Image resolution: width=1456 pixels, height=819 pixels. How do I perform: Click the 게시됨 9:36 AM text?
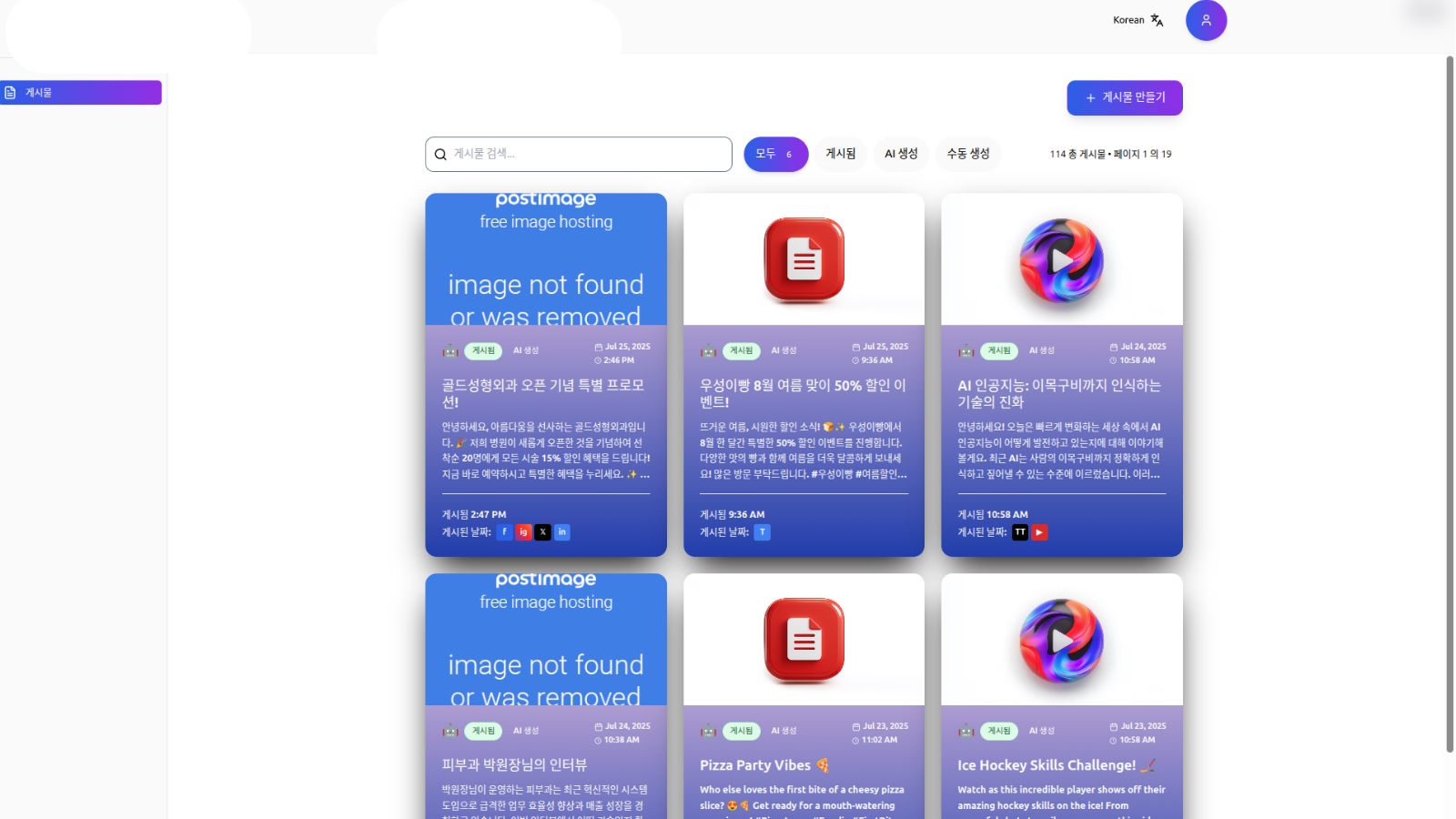point(733,515)
